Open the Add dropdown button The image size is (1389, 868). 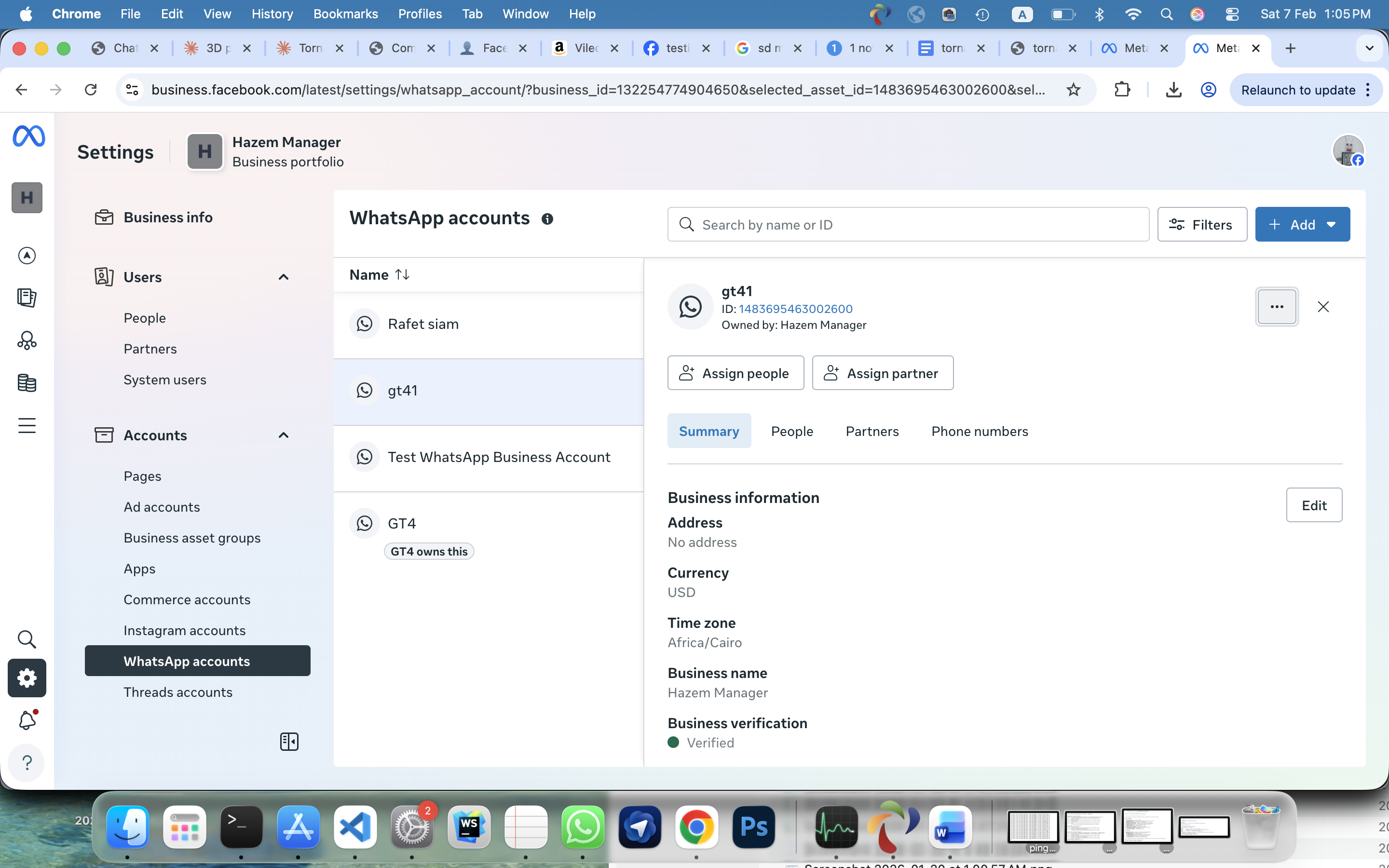tap(1302, 224)
